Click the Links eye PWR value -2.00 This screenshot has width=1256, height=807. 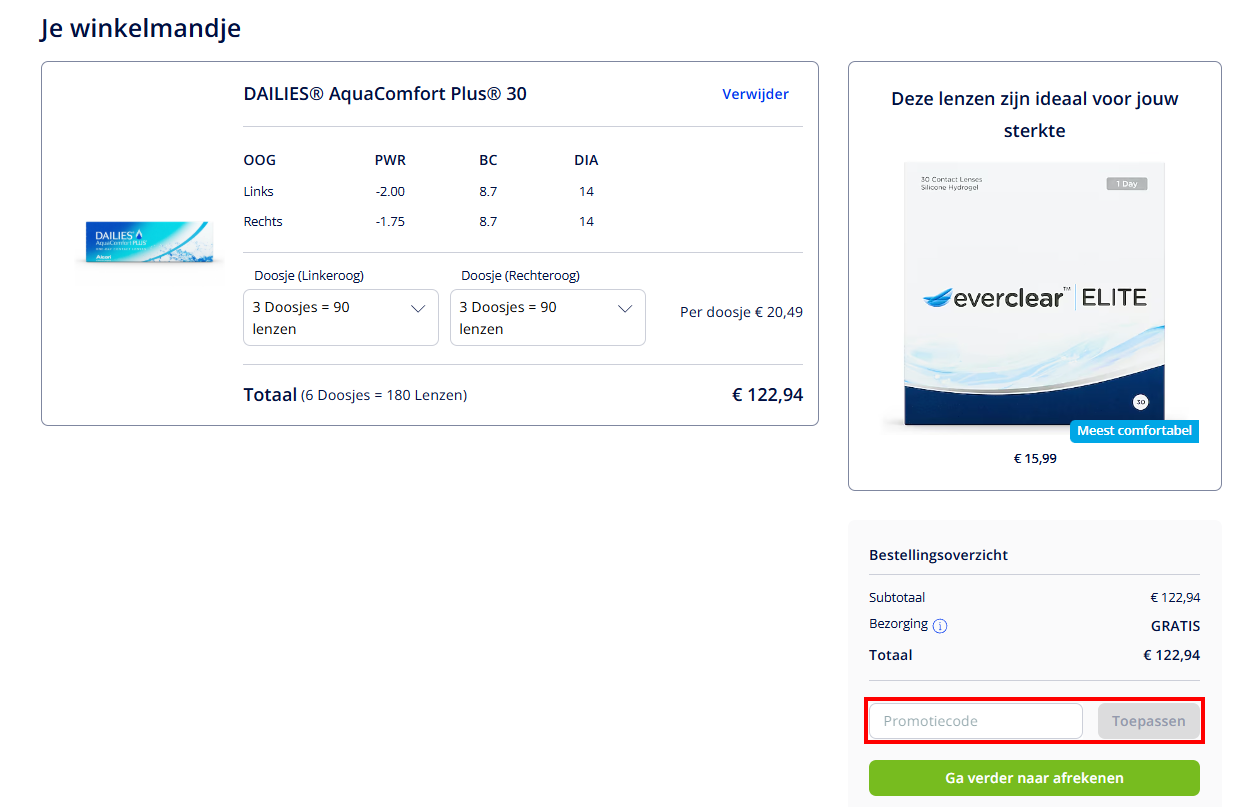pyautogui.click(x=390, y=191)
